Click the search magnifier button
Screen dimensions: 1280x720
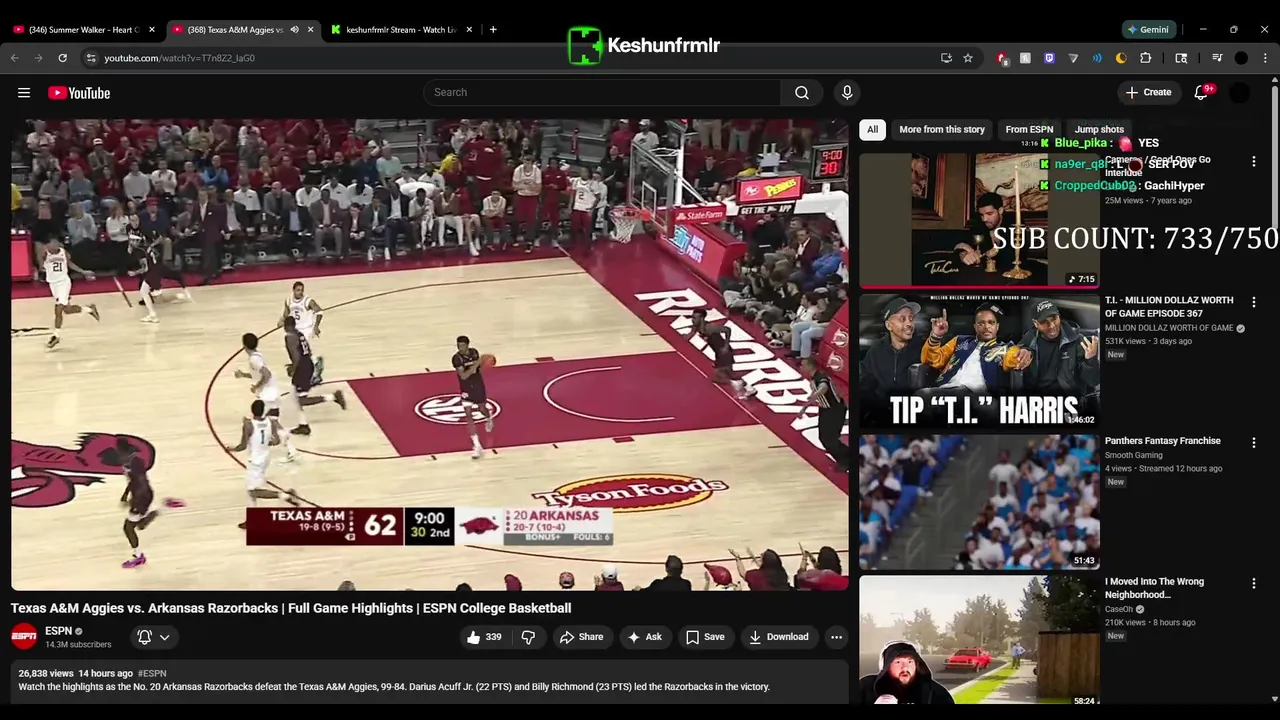click(x=802, y=93)
